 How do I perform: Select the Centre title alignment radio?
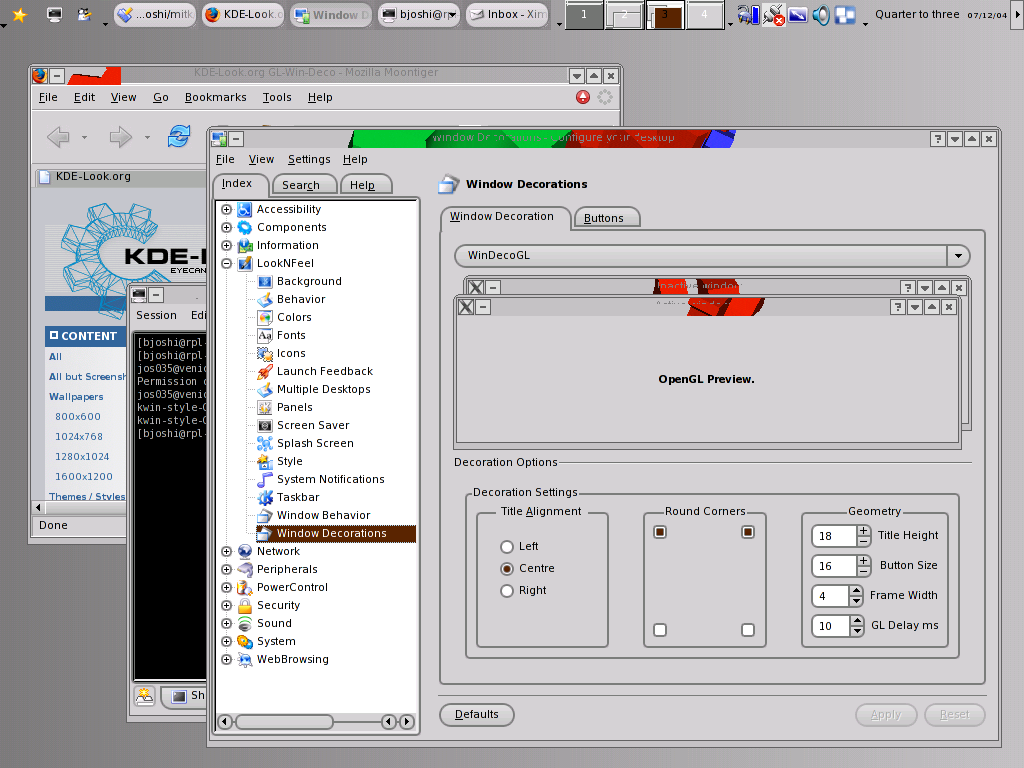[507, 569]
